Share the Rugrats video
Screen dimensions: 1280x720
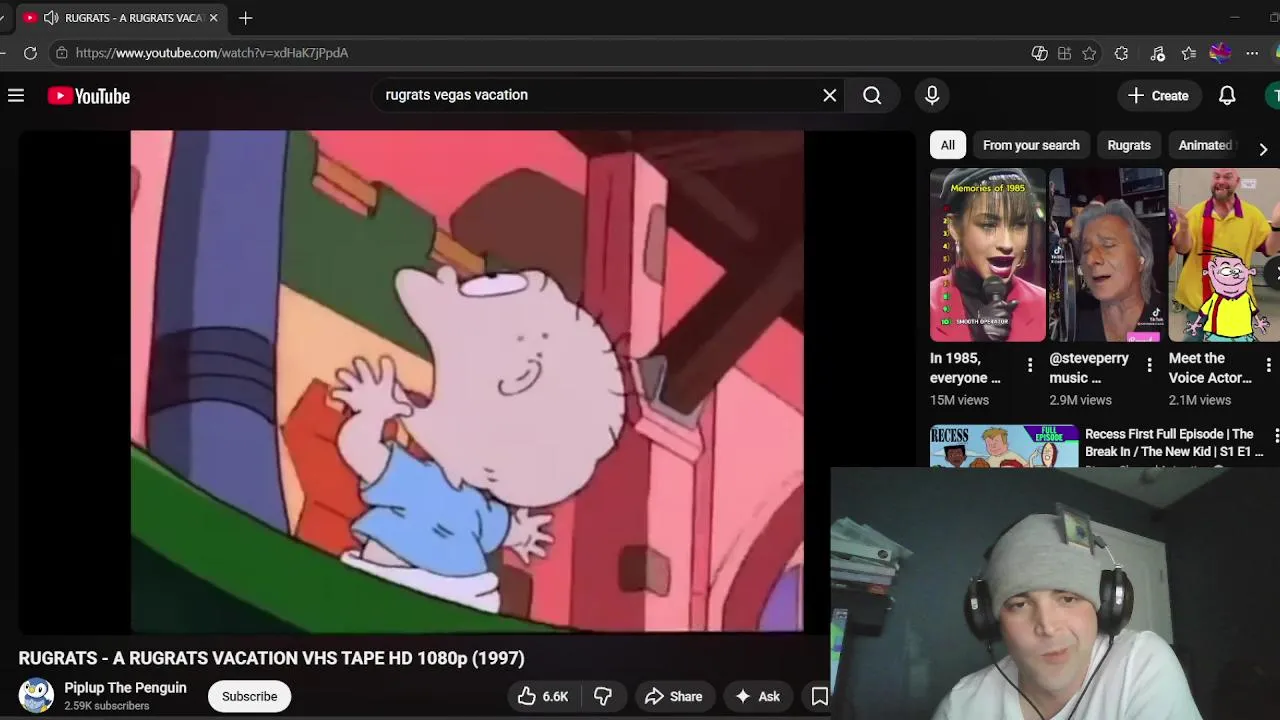coord(673,696)
